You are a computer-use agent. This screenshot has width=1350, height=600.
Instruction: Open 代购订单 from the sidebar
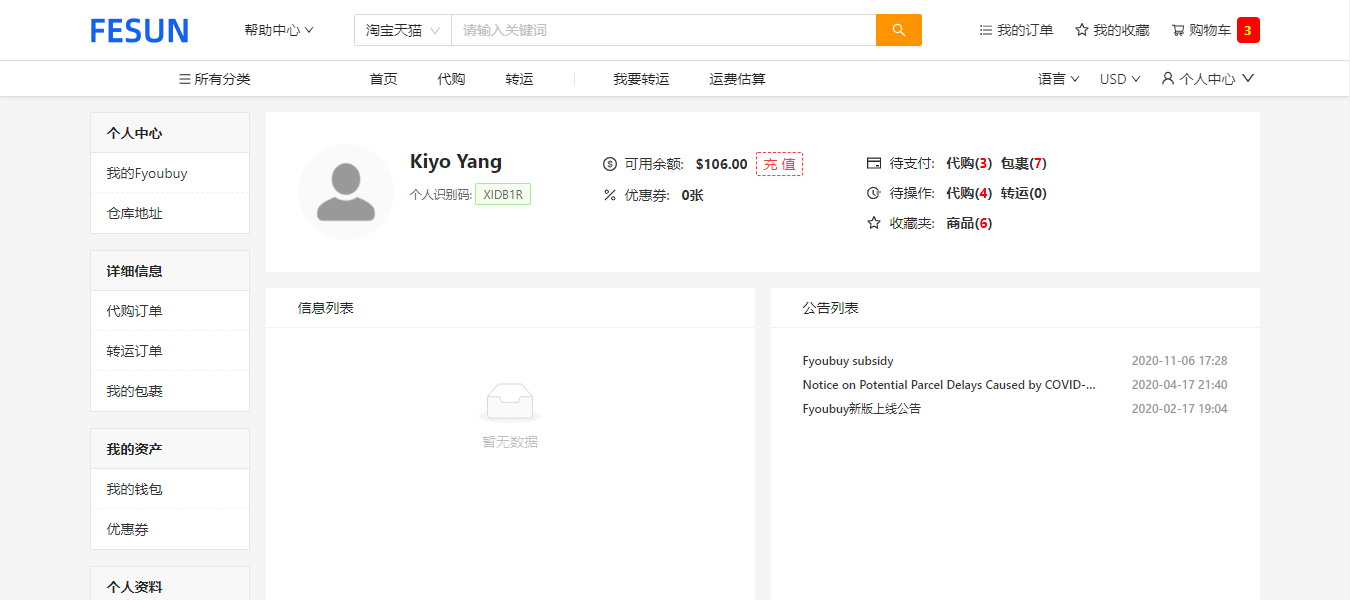(134, 311)
